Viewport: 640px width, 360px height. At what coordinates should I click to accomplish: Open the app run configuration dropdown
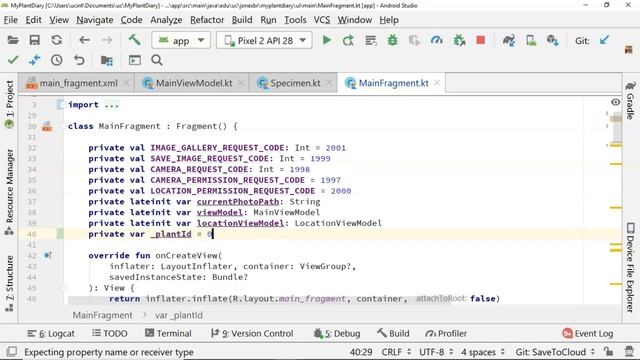[x=181, y=40]
